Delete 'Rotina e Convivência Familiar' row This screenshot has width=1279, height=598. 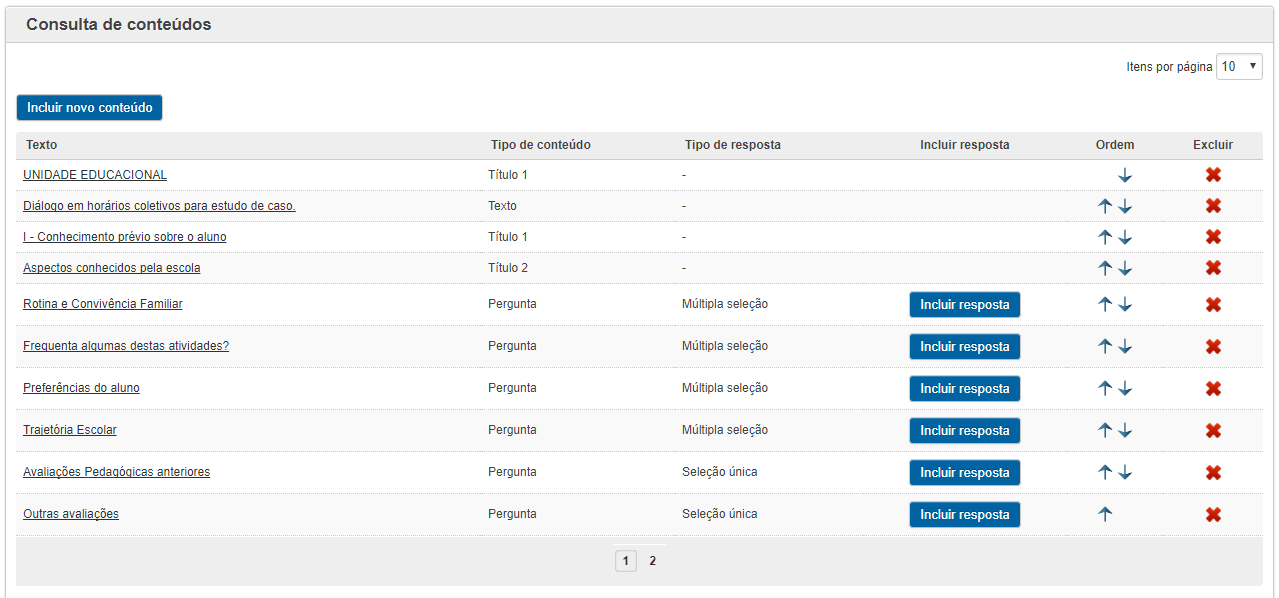click(1213, 305)
